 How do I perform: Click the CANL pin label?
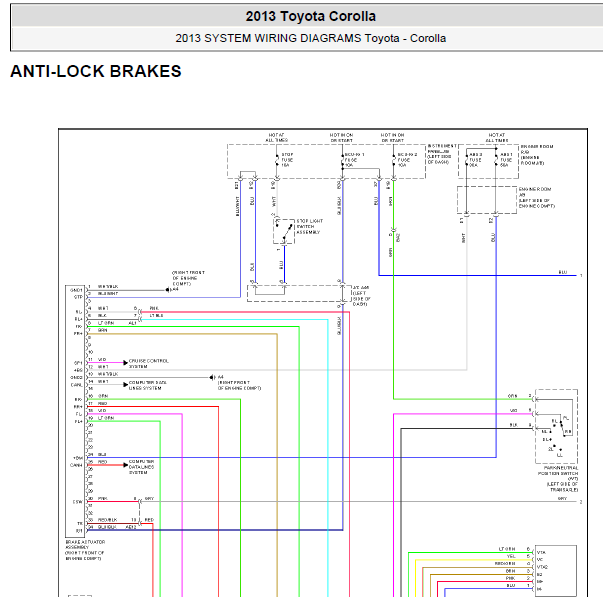pyautogui.click(x=77, y=385)
